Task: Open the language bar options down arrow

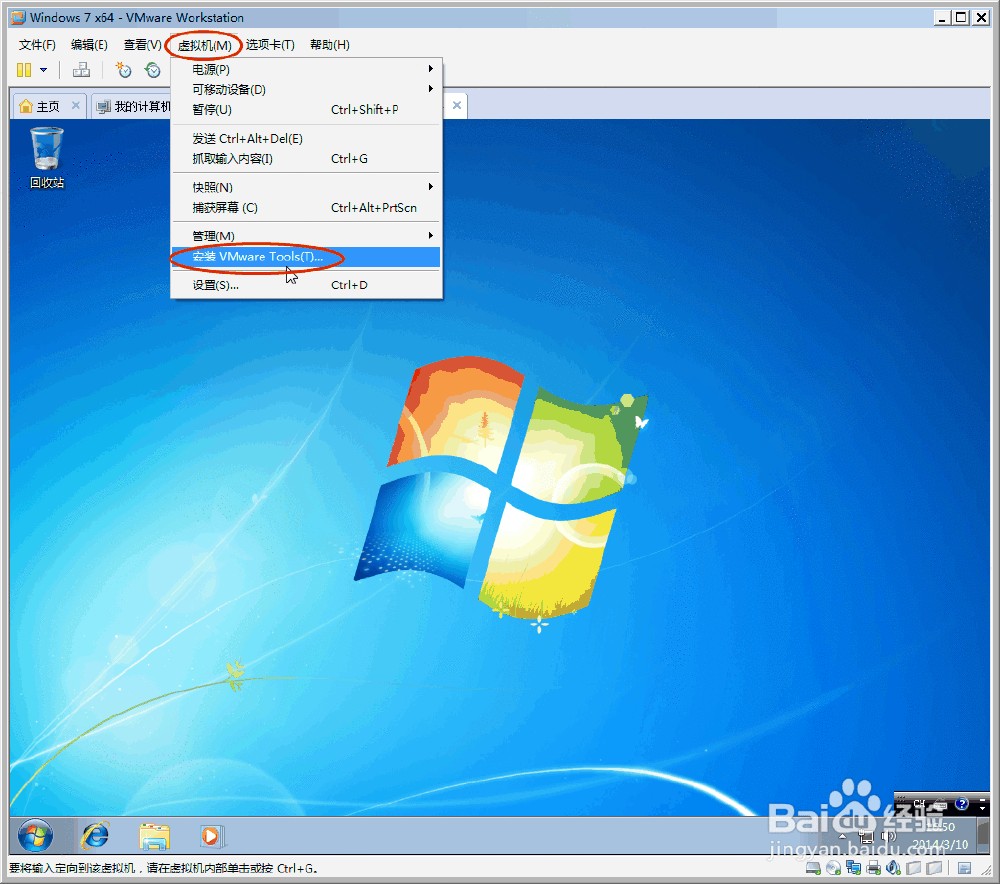Action: (x=982, y=807)
